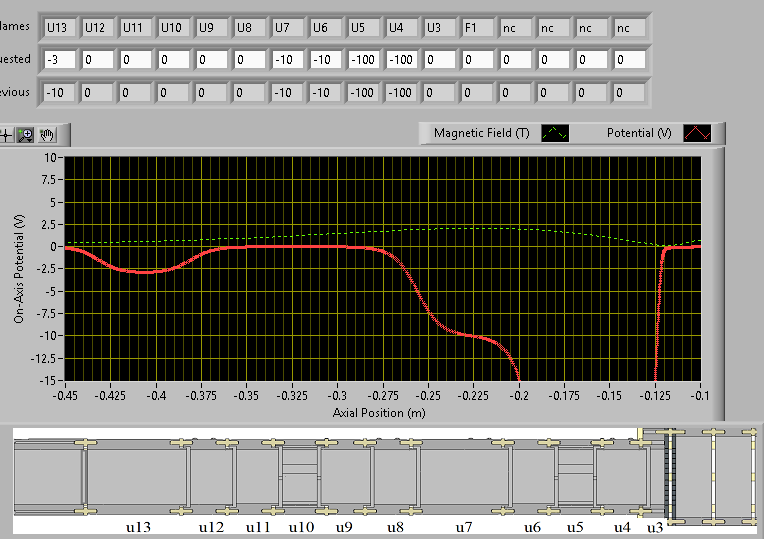Click previous value -10 under U13
764x539 pixels.
point(59,93)
